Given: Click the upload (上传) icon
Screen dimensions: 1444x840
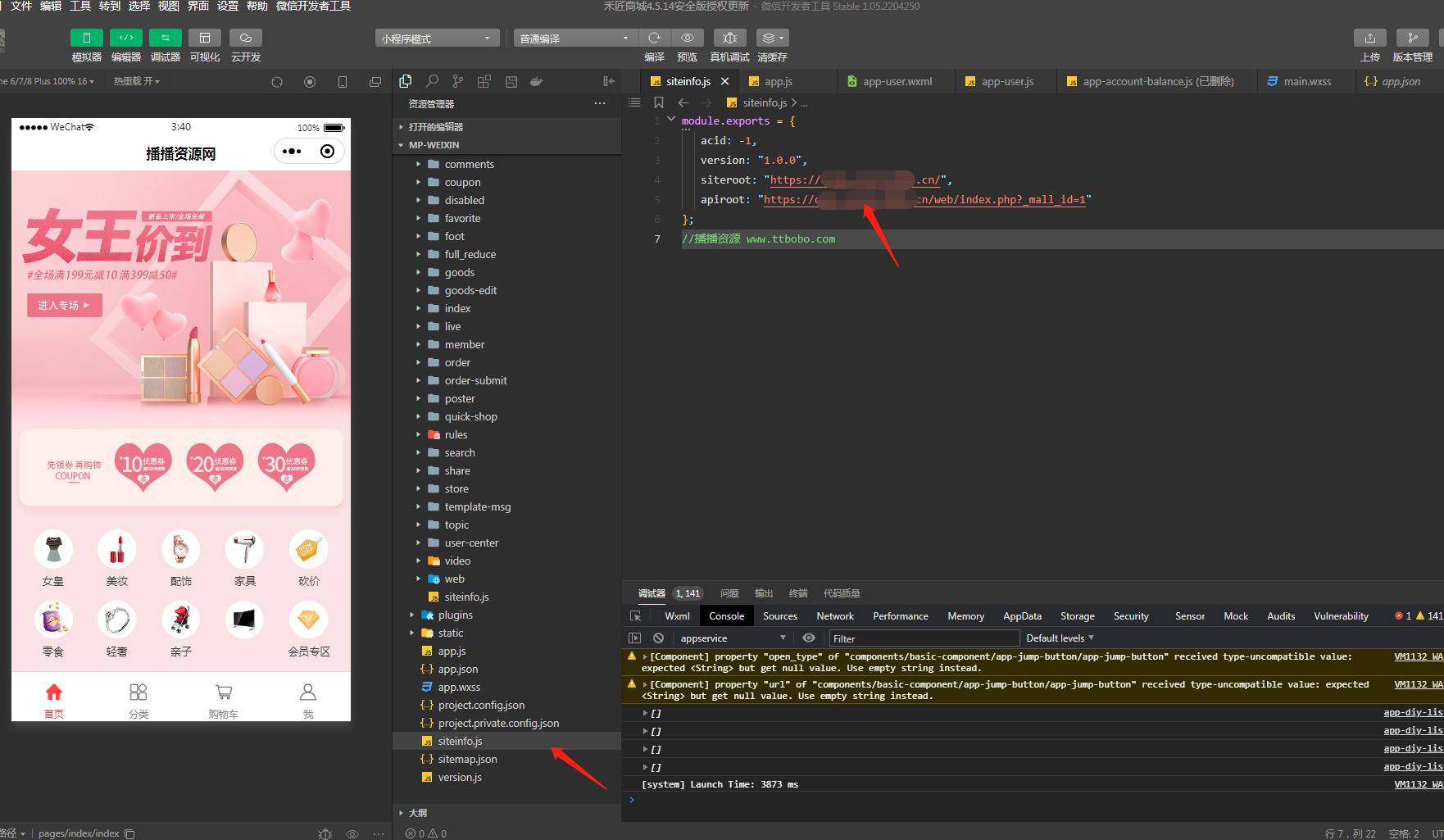Looking at the screenshot, I should (1370, 38).
